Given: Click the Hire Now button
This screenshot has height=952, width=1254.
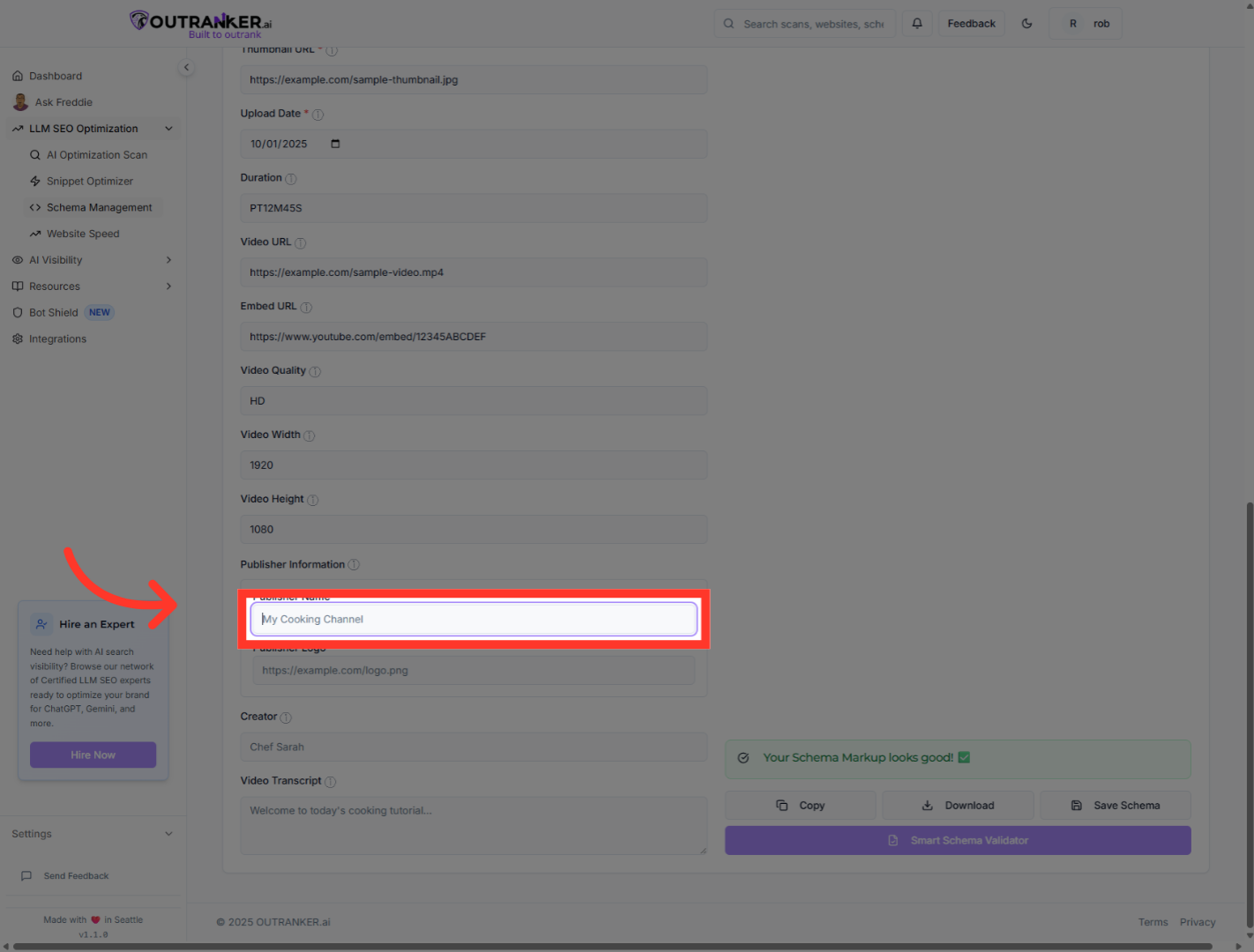Looking at the screenshot, I should click(x=93, y=755).
